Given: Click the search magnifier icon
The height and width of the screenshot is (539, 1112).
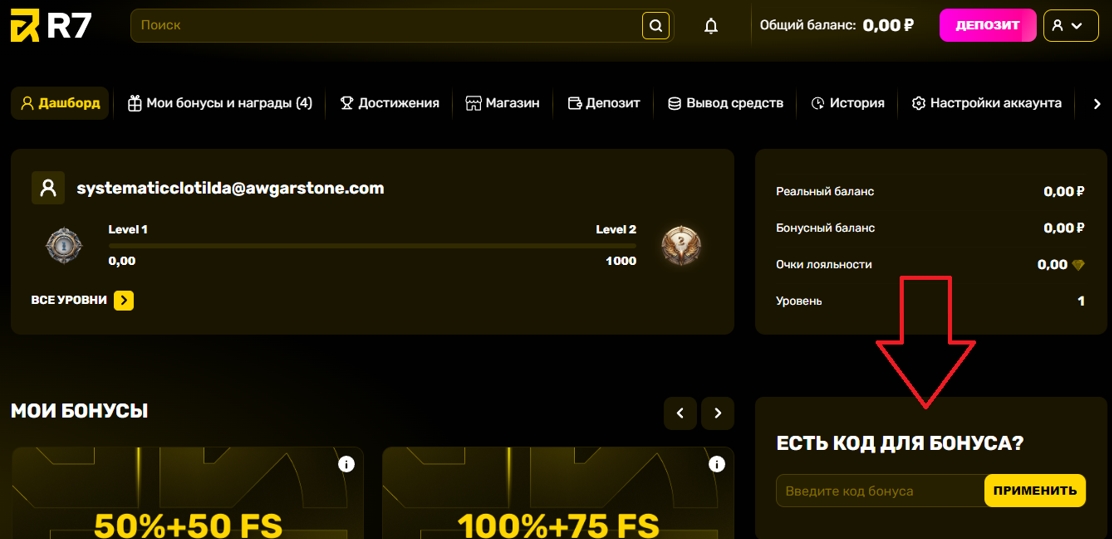Looking at the screenshot, I should pos(656,26).
